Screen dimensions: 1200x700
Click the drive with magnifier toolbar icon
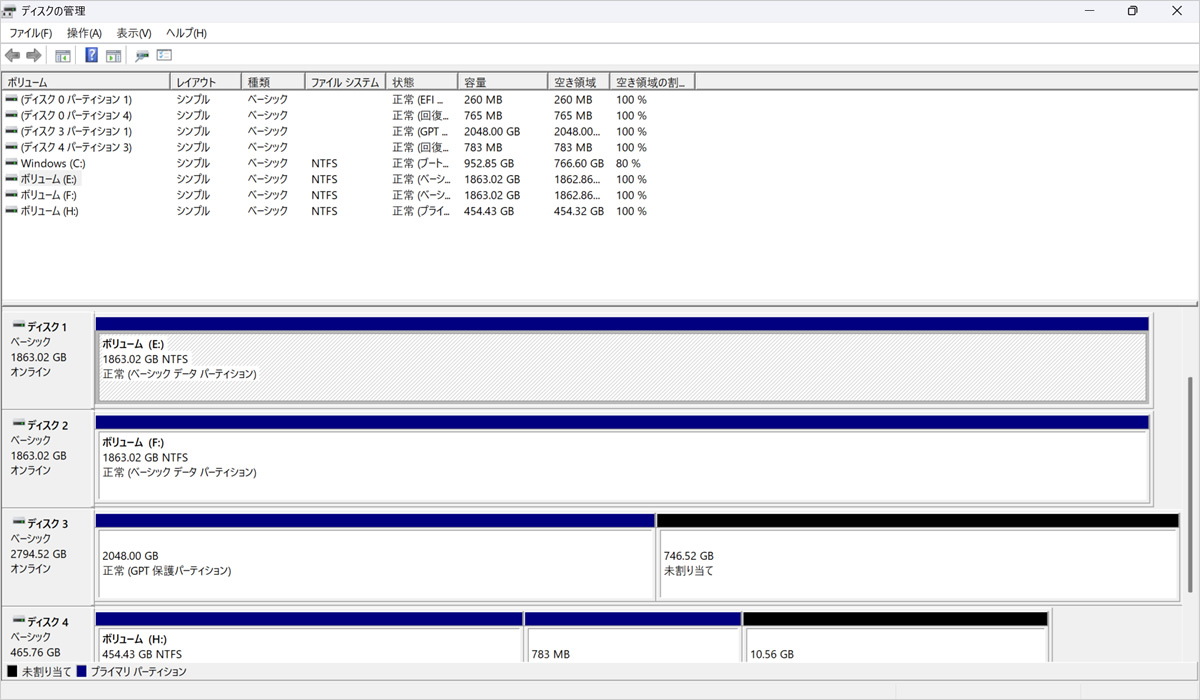coord(142,56)
